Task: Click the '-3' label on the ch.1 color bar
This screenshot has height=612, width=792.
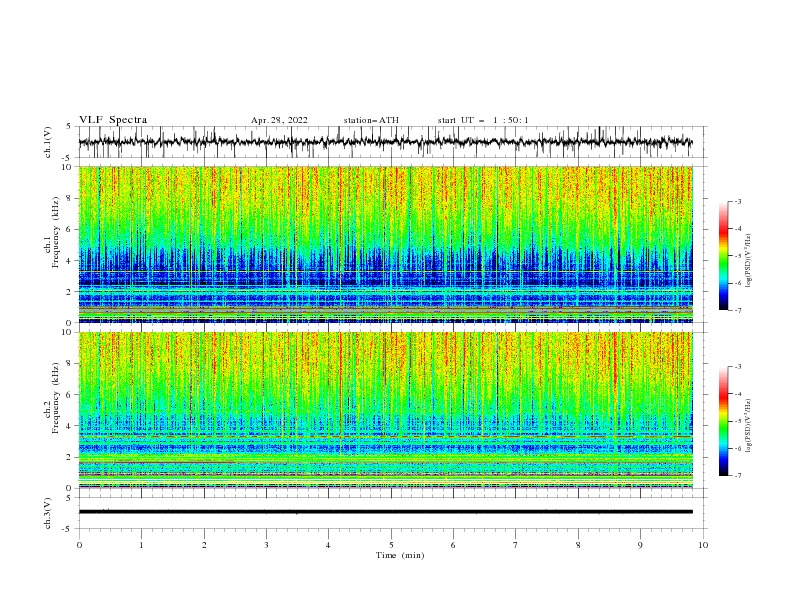Action: pos(737,201)
